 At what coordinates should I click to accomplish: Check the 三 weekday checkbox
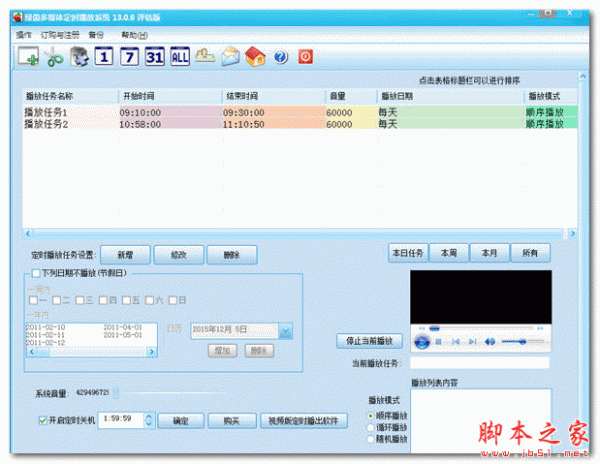click(80, 300)
